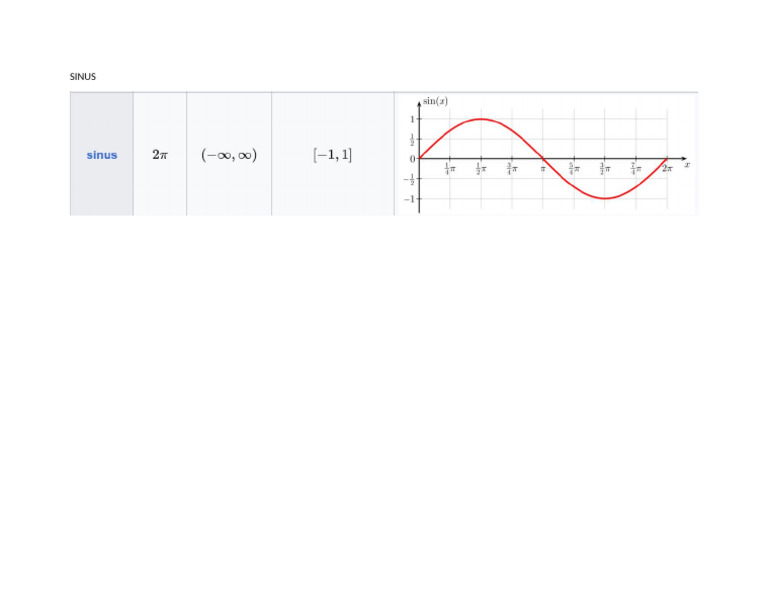Click the [−1, 1] range cell
The width and height of the screenshot is (768, 594).
[332, 155]
